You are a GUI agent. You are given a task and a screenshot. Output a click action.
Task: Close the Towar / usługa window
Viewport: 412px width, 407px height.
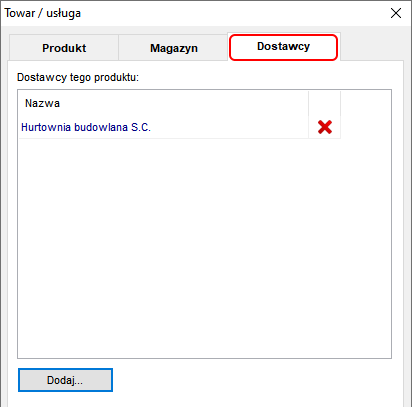click(x=396, y=13)
